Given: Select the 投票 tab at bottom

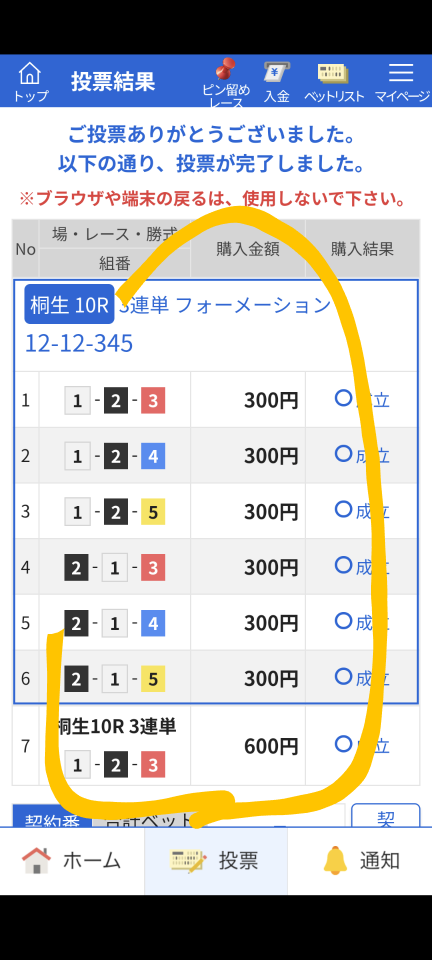Looking at the screenshot, I should [216, 861].
